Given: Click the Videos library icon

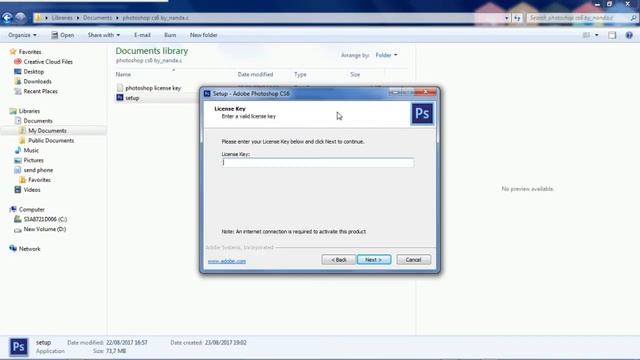Looking at the screenshot, I should [x=18, y=189].
